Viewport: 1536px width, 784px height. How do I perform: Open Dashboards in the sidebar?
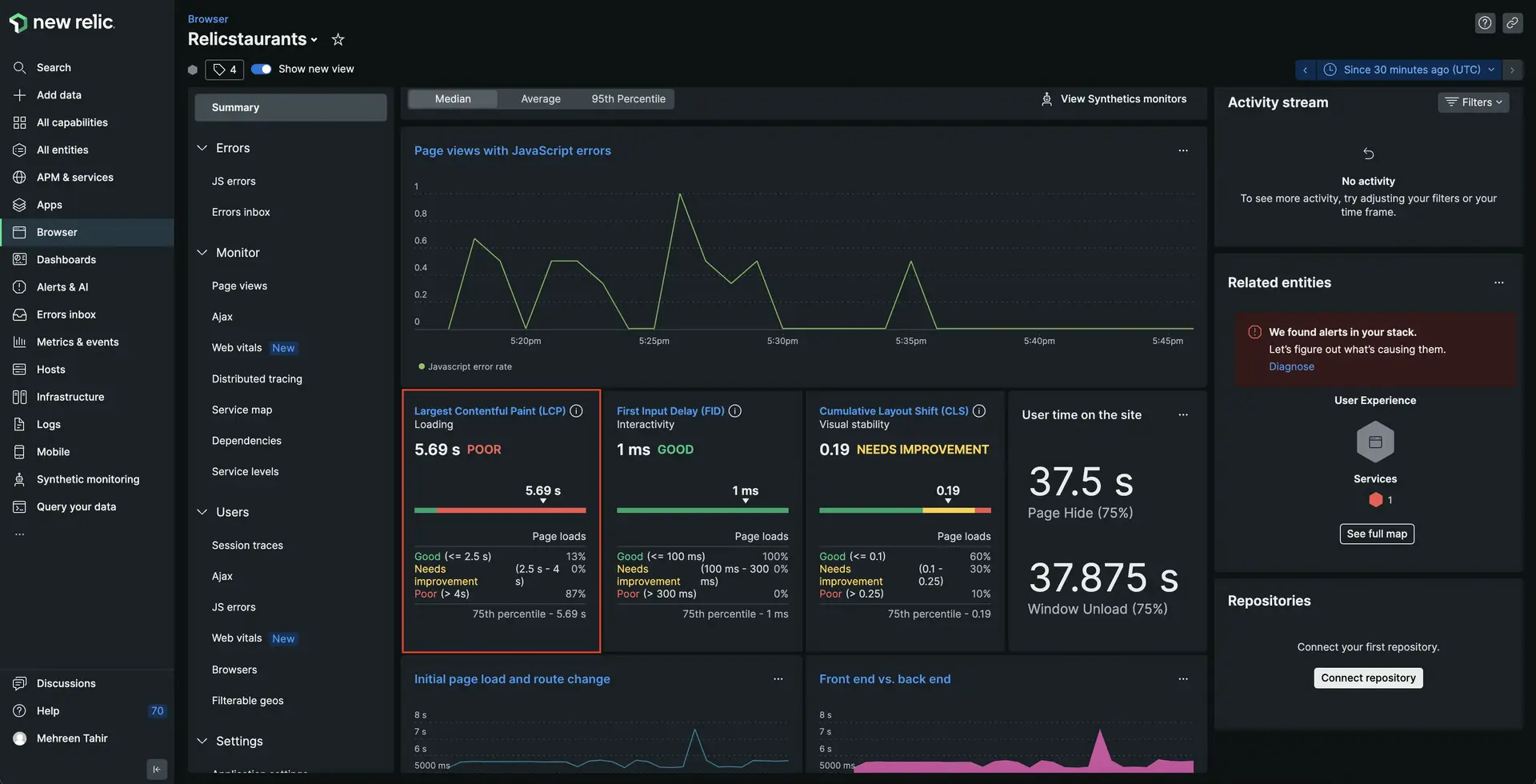[66, 259]
